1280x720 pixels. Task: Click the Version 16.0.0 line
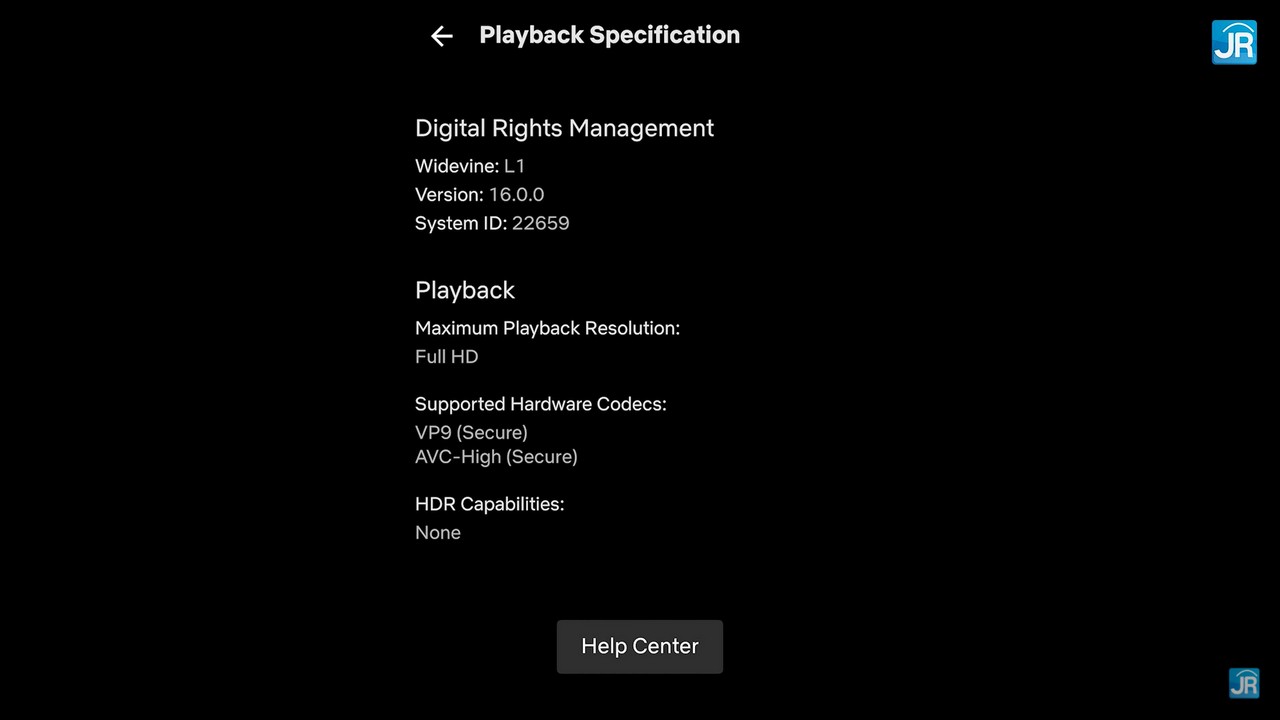480,195
